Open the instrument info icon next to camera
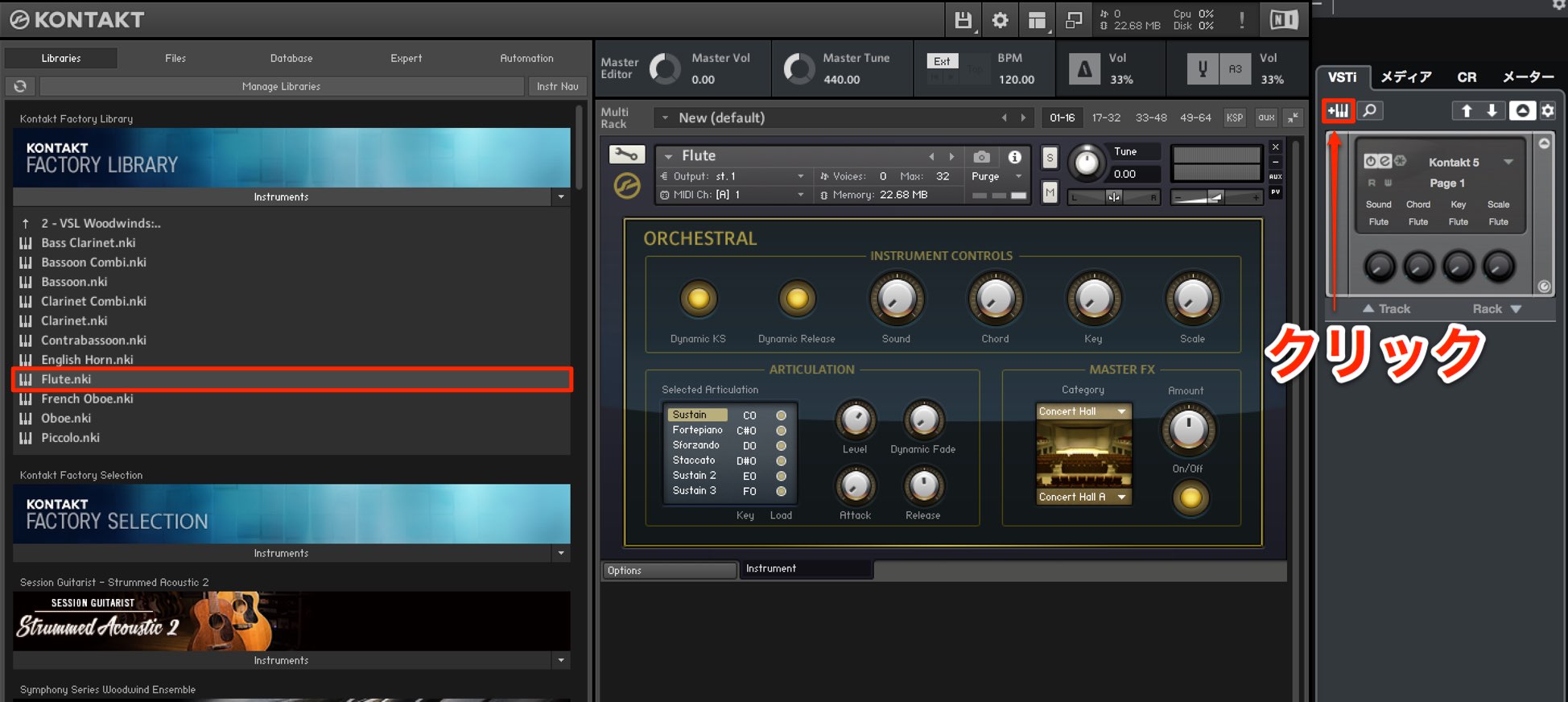This screenshot has width=1568, height=702. pos(1015,157)
